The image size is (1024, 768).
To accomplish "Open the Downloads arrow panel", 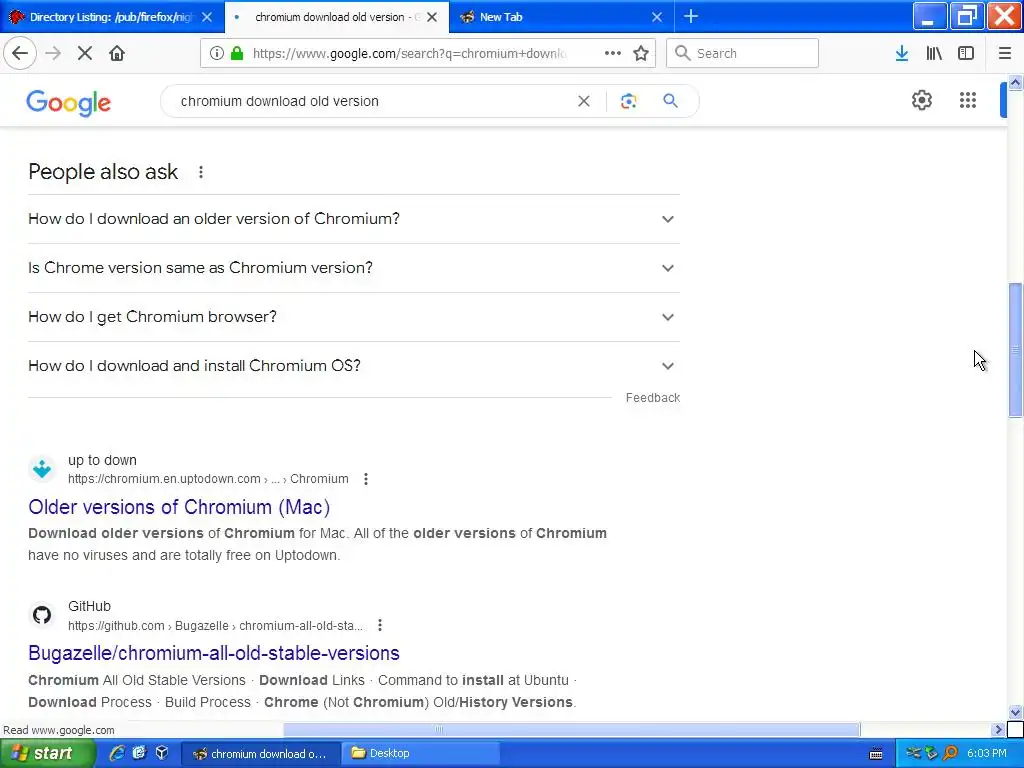I will (902, 54).
